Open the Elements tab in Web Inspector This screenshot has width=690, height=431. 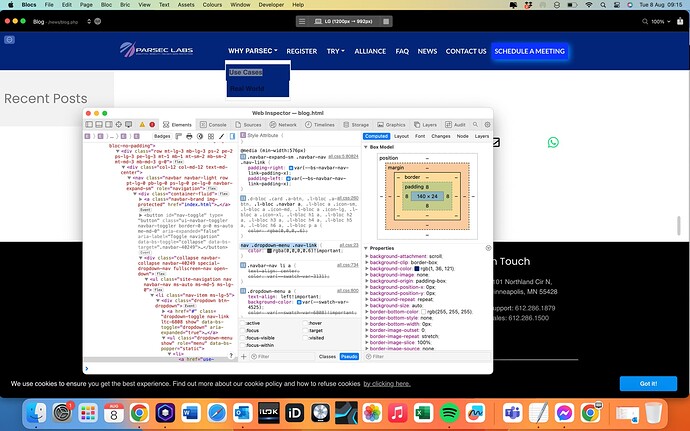[177, 125]
